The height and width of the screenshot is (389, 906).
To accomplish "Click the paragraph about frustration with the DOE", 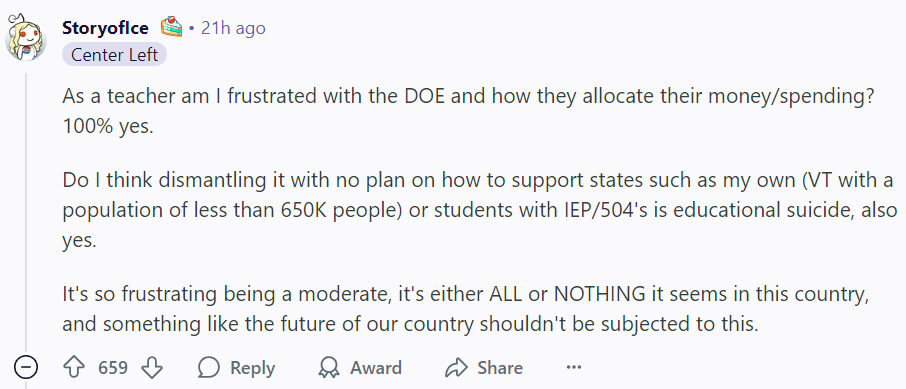I will pos(466,112).
